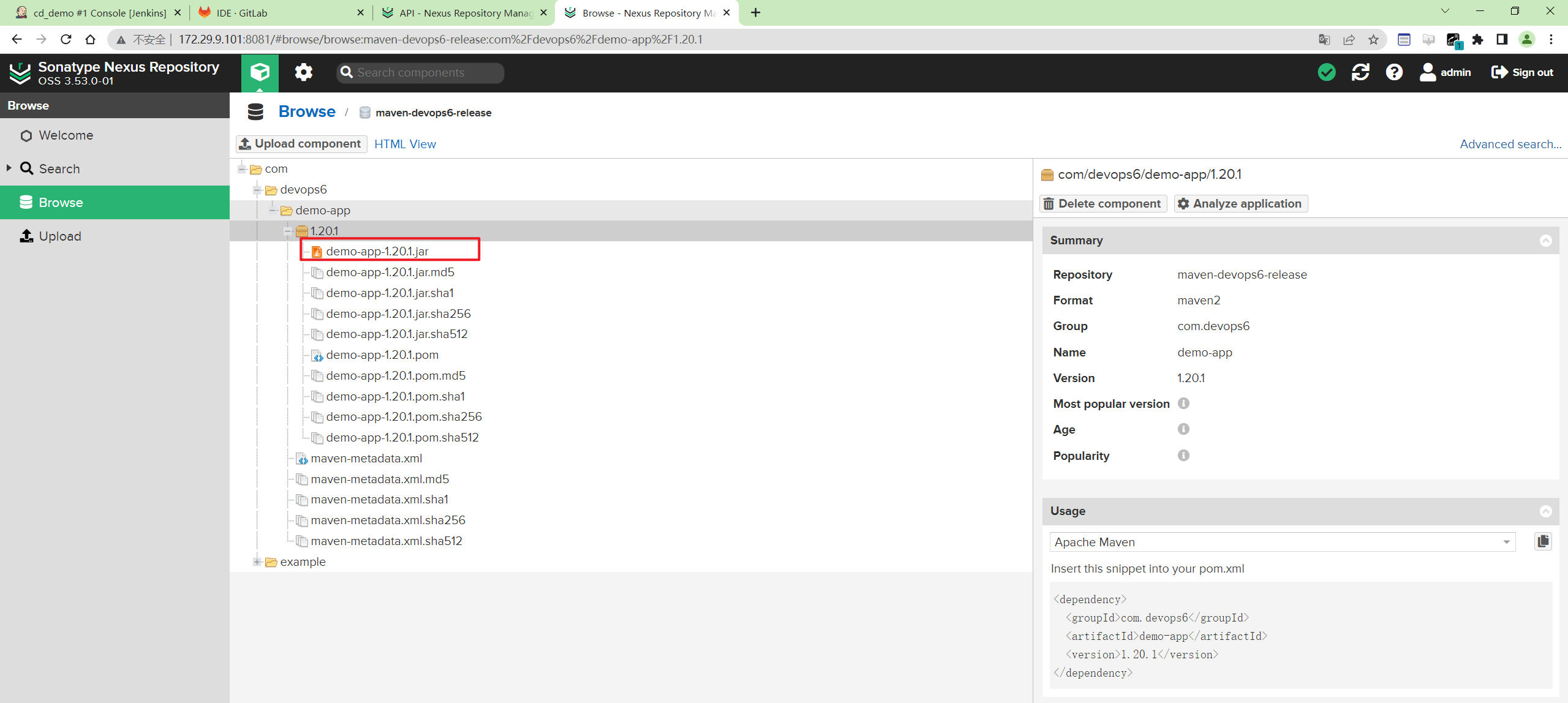The image size is (1568, 703).
Task: Click the share page icon in address bar
Action: pos(1349,39)
